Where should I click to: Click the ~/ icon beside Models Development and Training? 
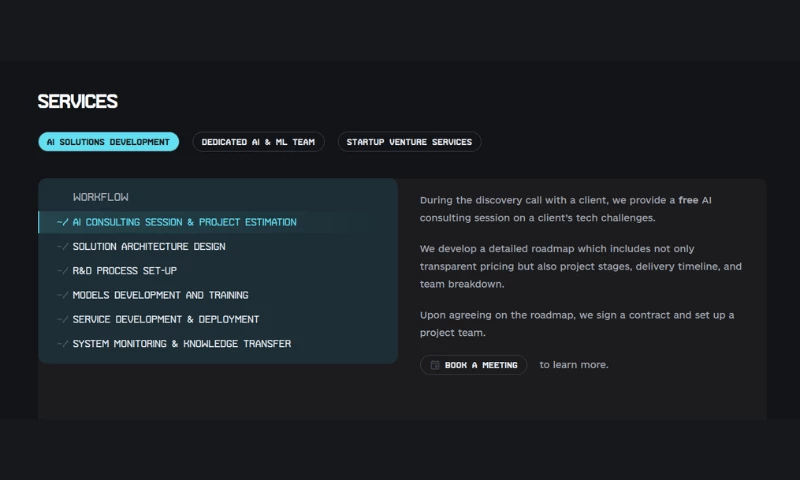tap(62, 295)
